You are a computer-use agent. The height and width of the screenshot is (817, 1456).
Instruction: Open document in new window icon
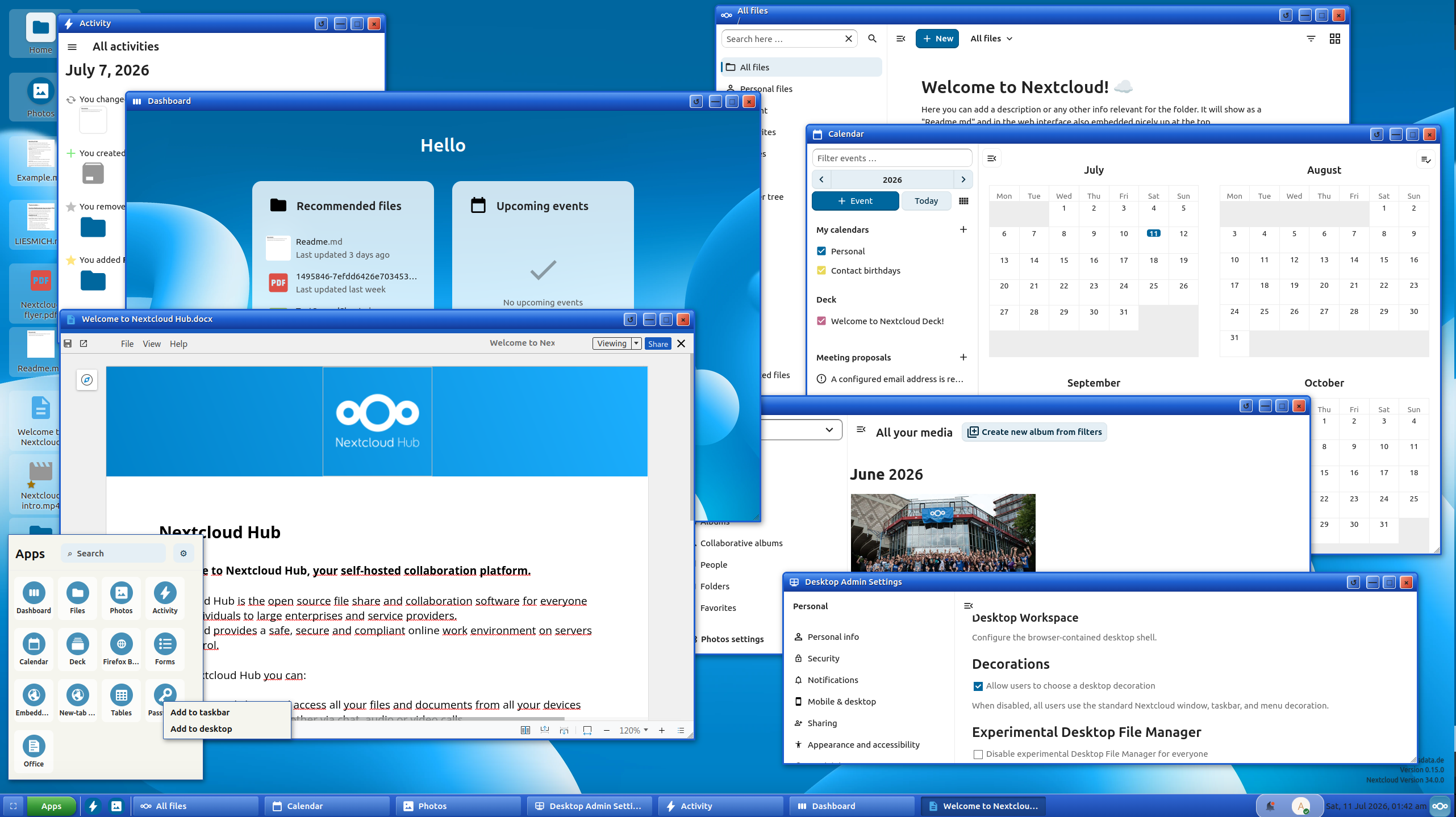(84, 343)
